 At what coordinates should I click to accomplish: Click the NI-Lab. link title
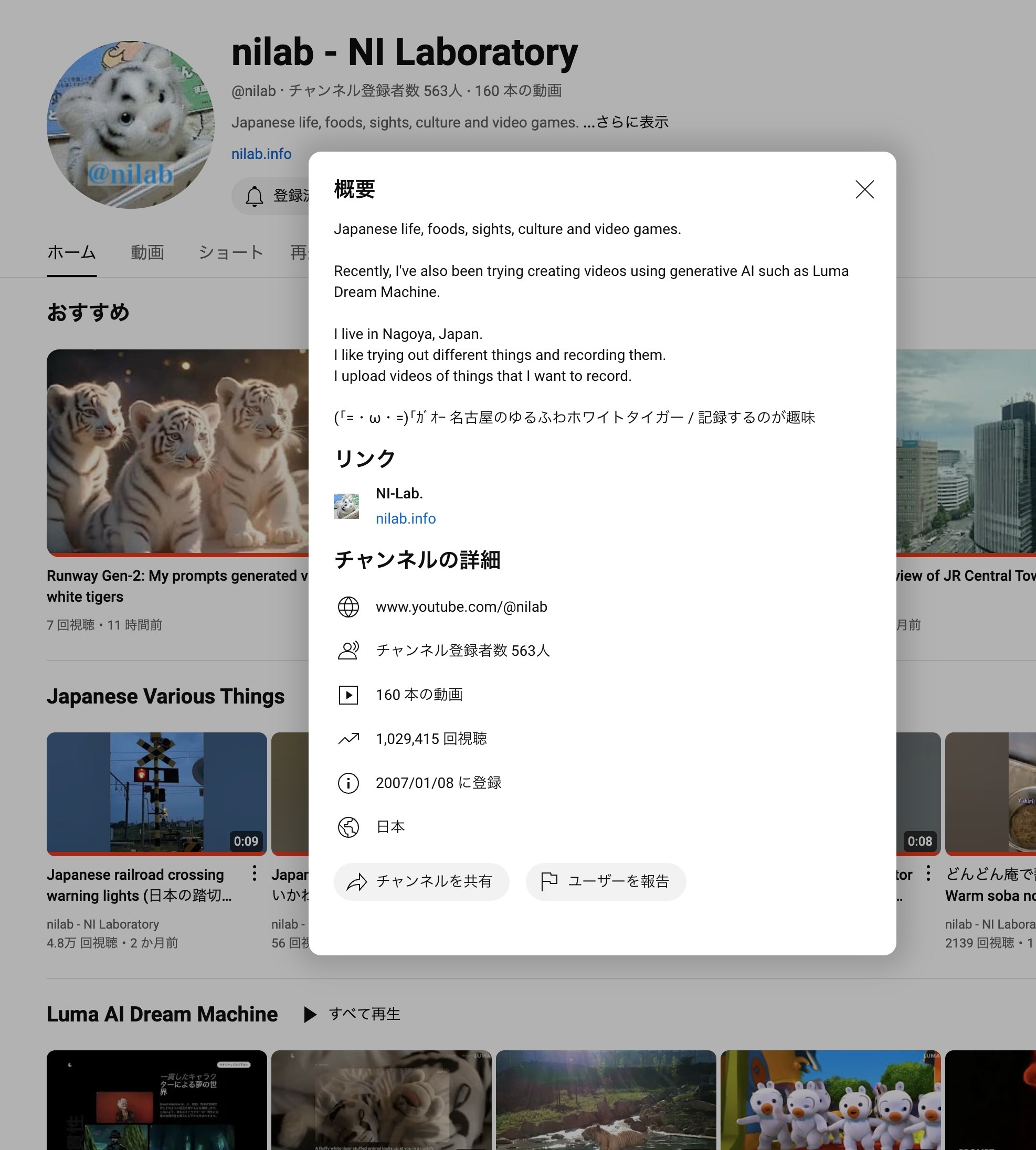pyautogui.click(x=399, y=493)
